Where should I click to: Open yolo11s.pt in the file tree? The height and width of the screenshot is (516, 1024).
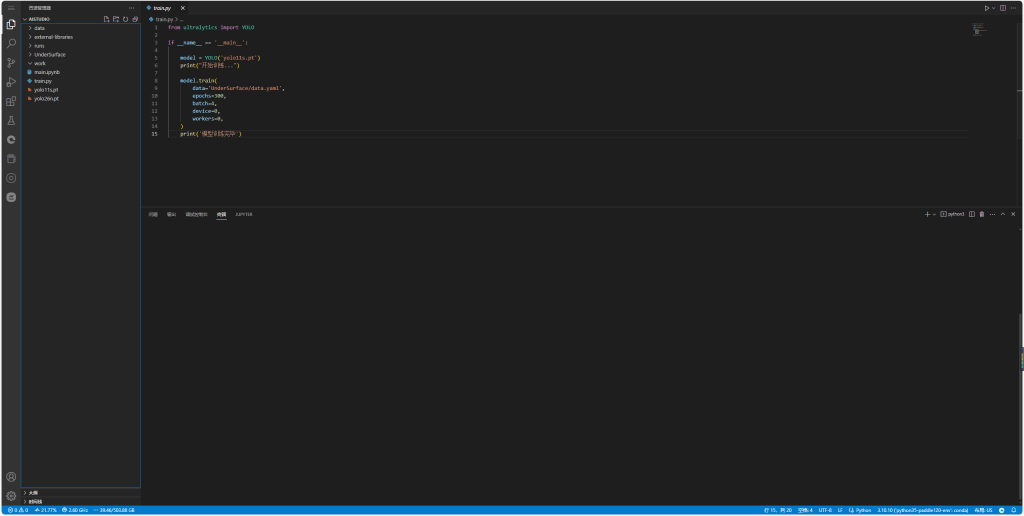(x=46, y=89)
